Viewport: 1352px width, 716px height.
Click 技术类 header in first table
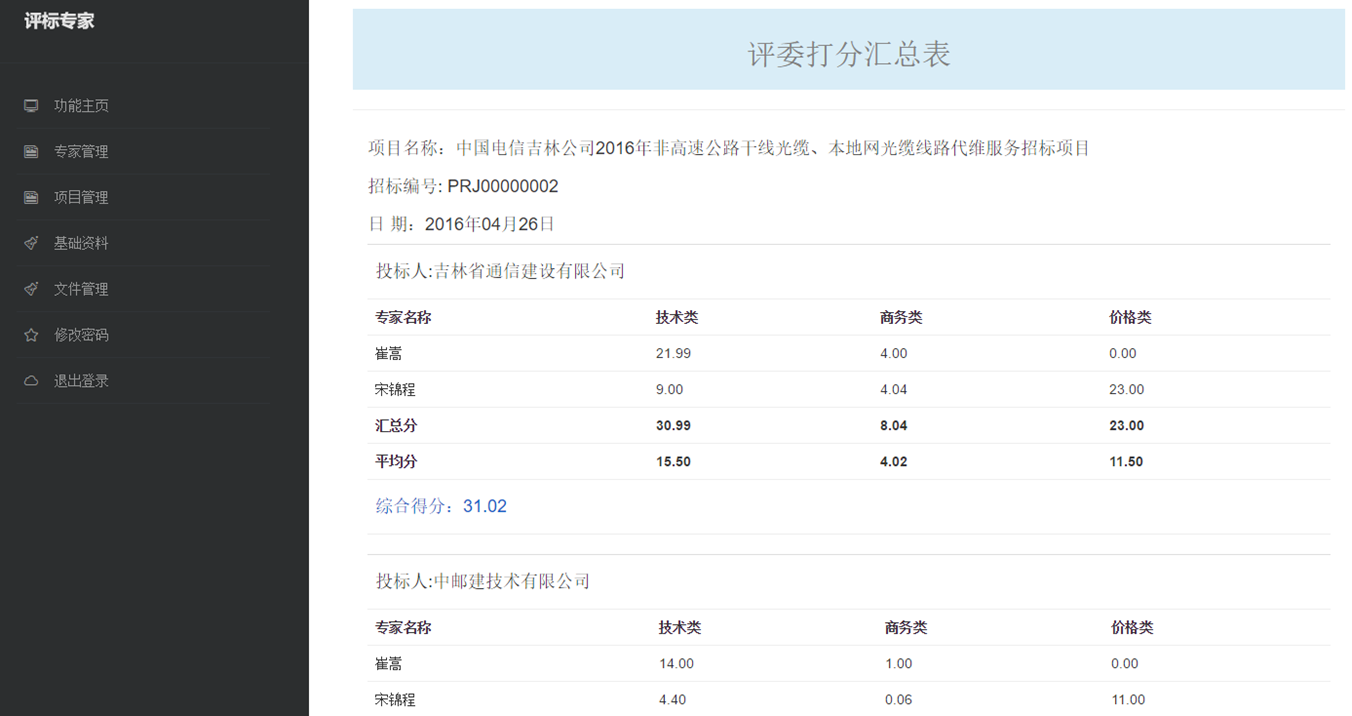click(x=677, y=317)
